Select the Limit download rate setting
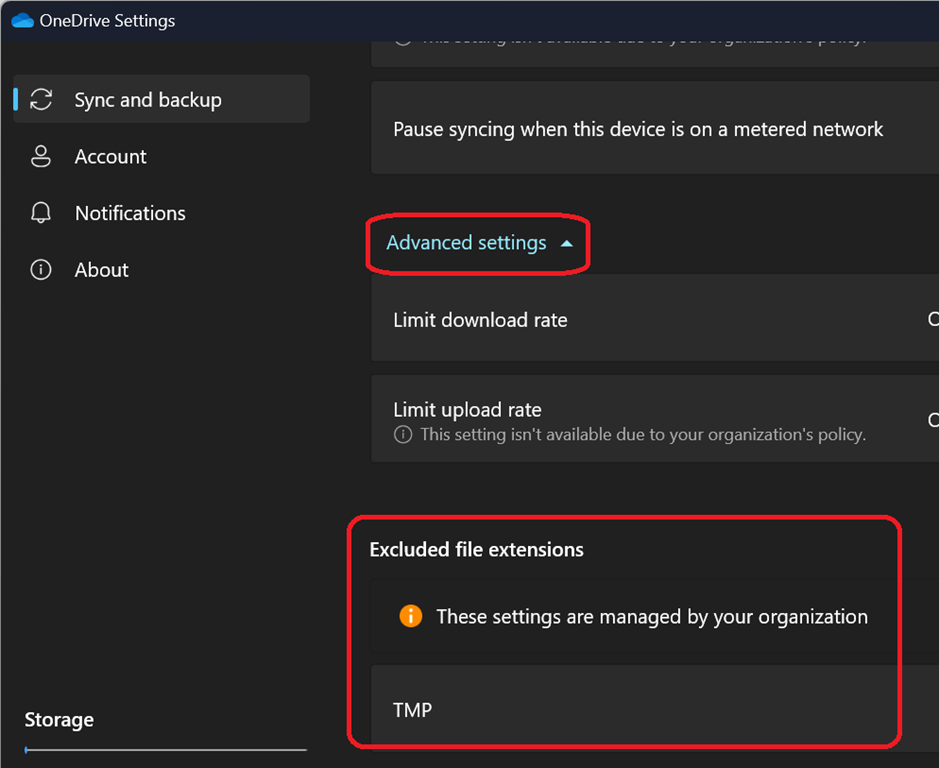This screenshot has height=768, width=939. [x=480, y=320]
